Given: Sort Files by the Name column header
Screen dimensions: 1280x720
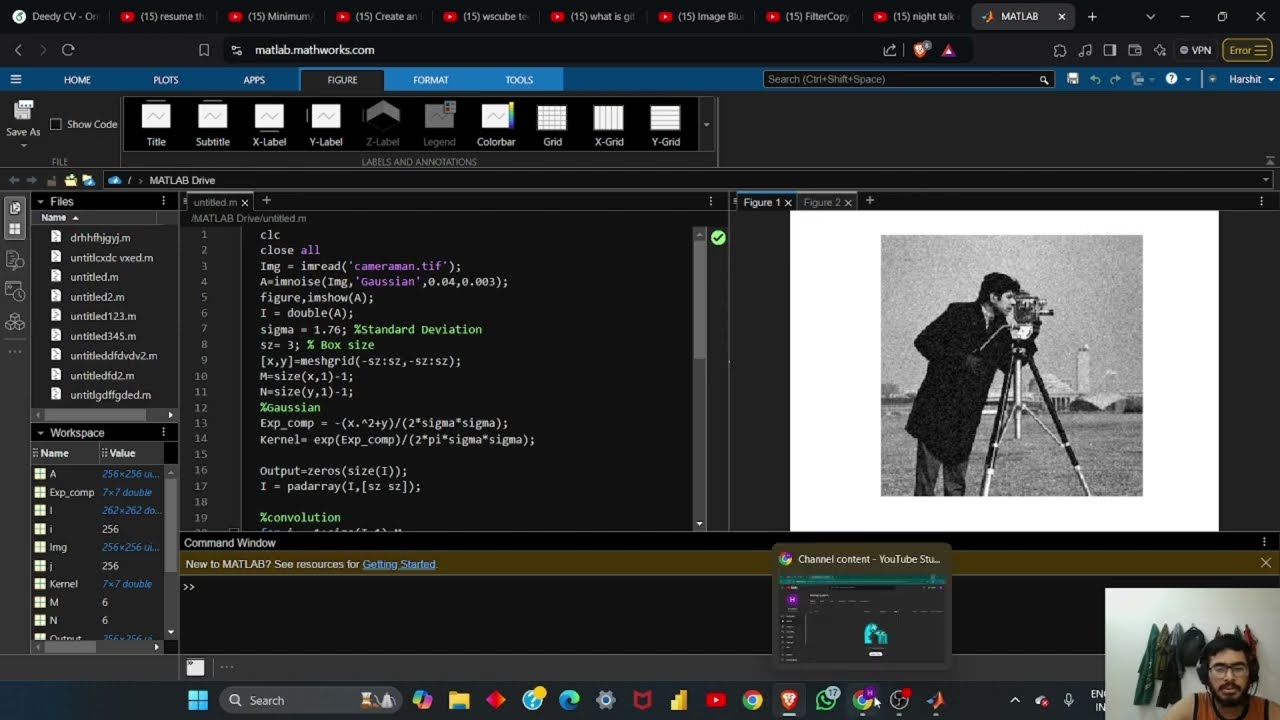Looking at the screenshot, I should (x=54, y=217).
